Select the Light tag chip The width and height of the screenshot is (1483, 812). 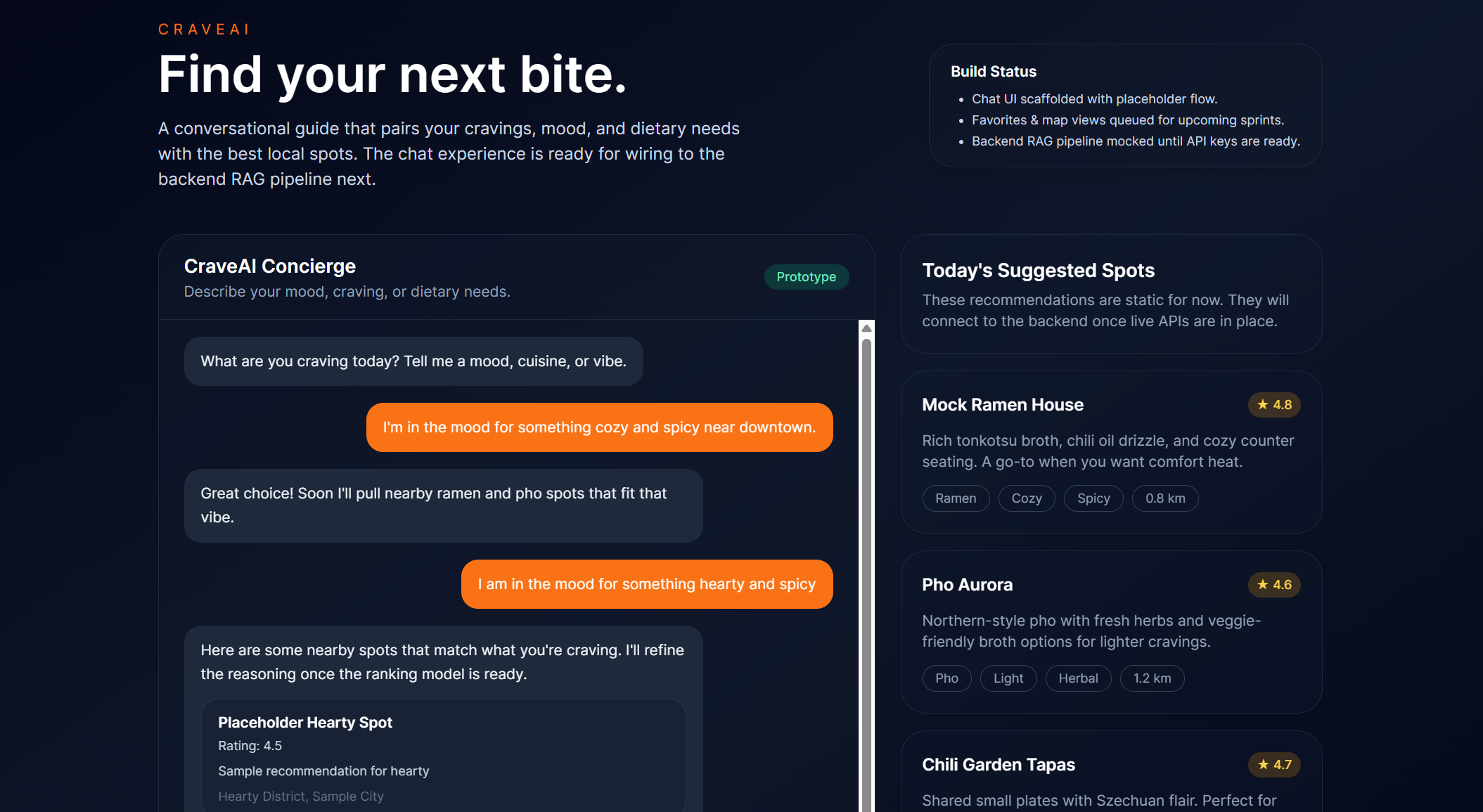click(1008, 678)
